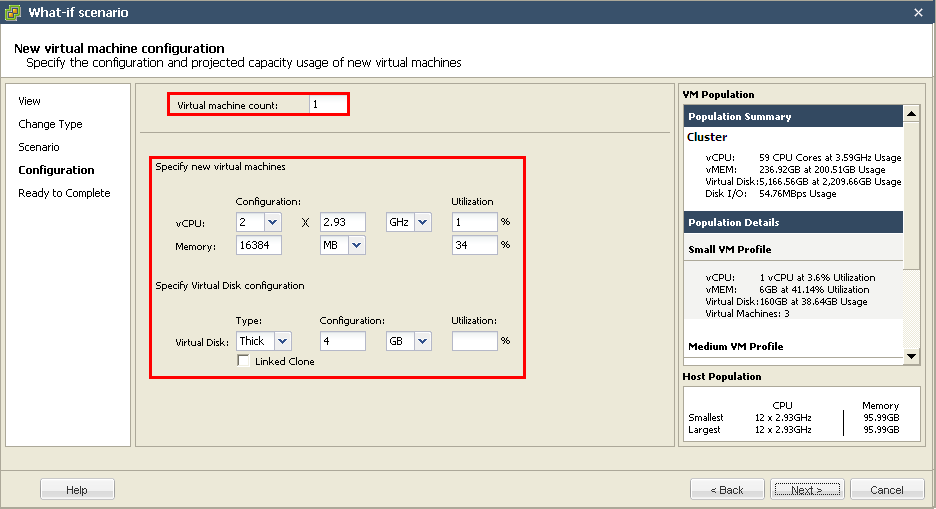Click '6GB at 41.14% Utilization' text
The height and width of the screenshot is (509, 936).
point(814,289)
